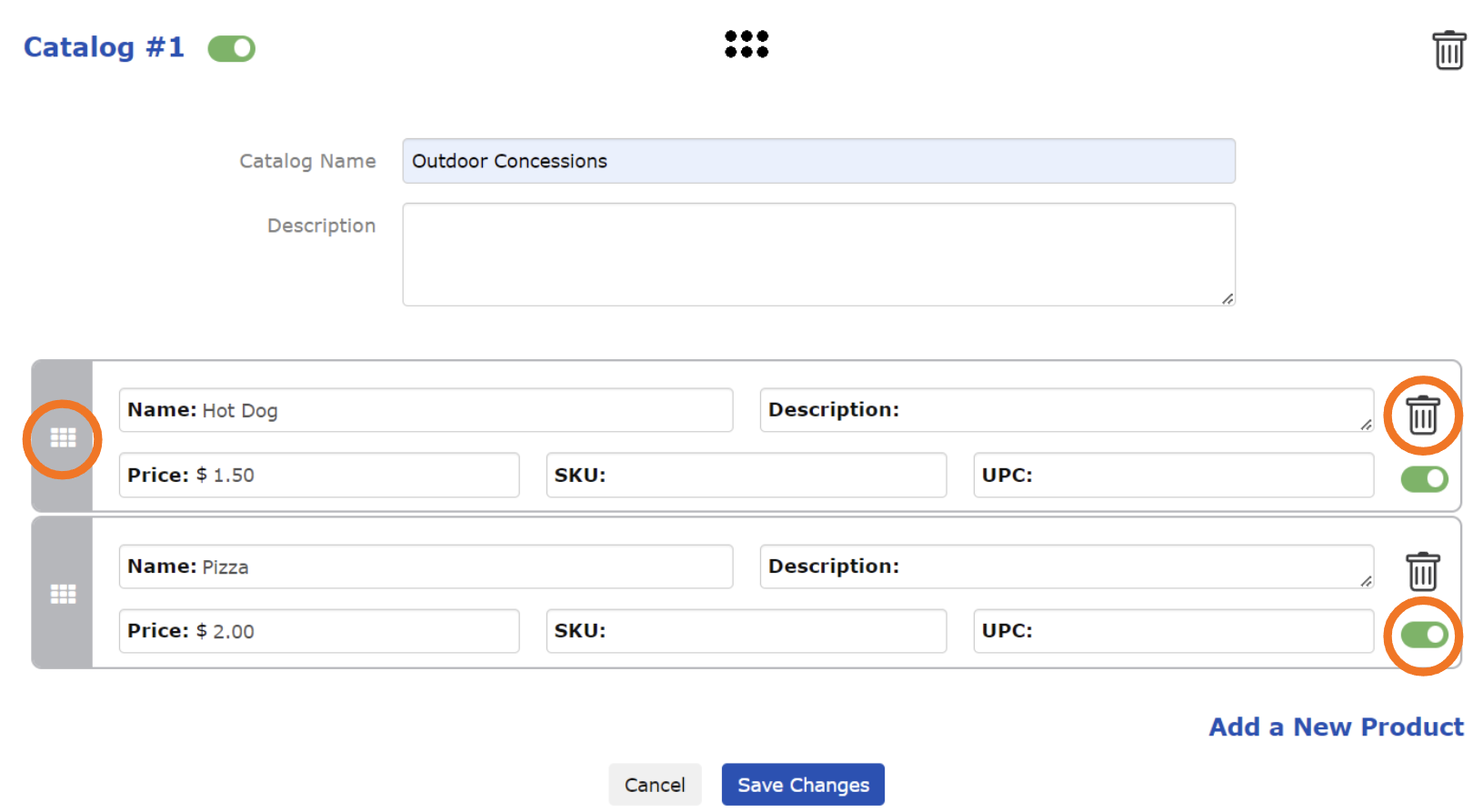Click the six-dot catalog drag handle
The image size is (1483, 812).
pyautogui.click(x=746, y=44)
